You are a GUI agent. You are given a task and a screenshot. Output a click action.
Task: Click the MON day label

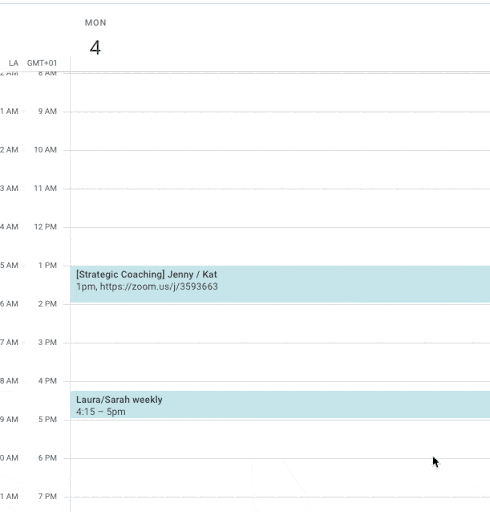95,23
